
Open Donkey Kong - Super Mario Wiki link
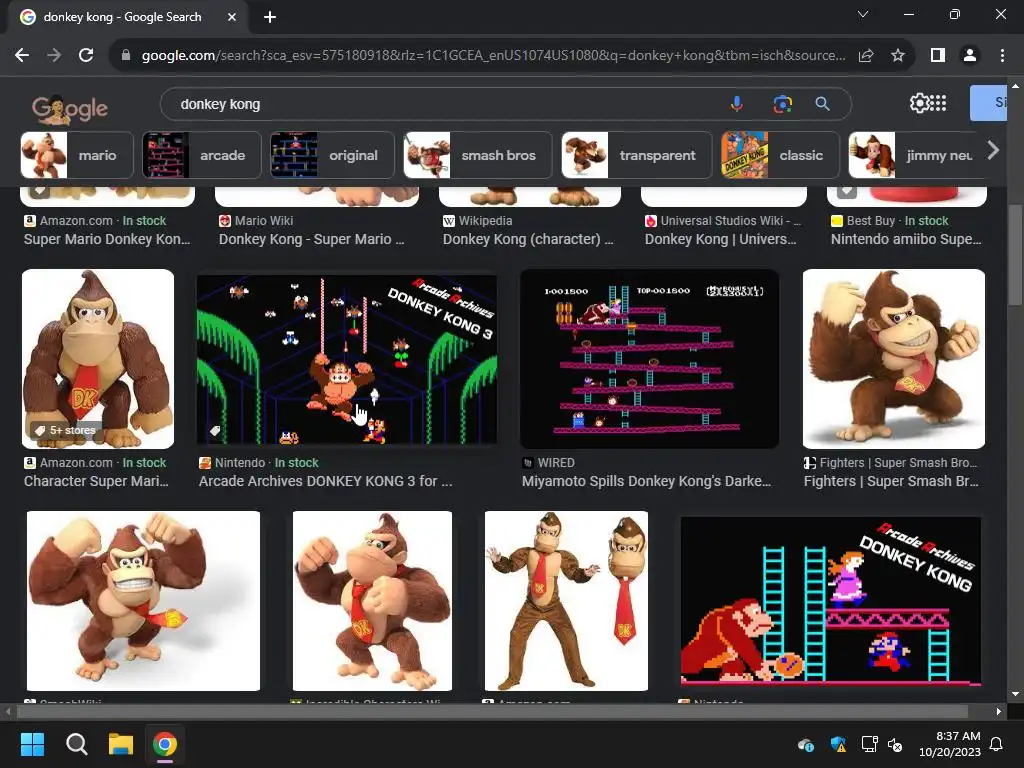click(312, 239)
